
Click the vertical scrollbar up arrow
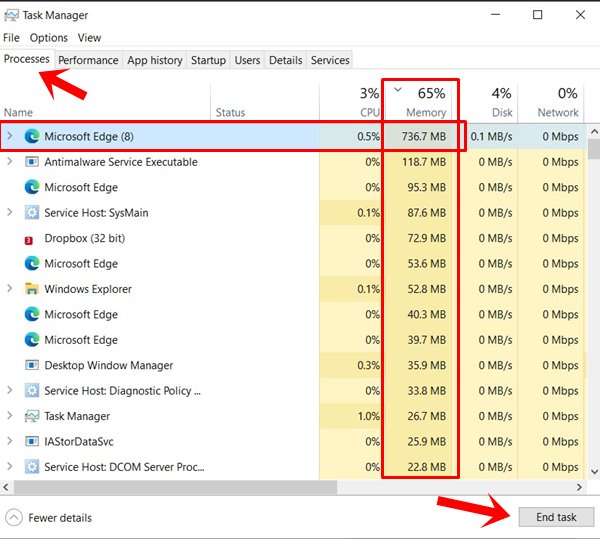594,132
